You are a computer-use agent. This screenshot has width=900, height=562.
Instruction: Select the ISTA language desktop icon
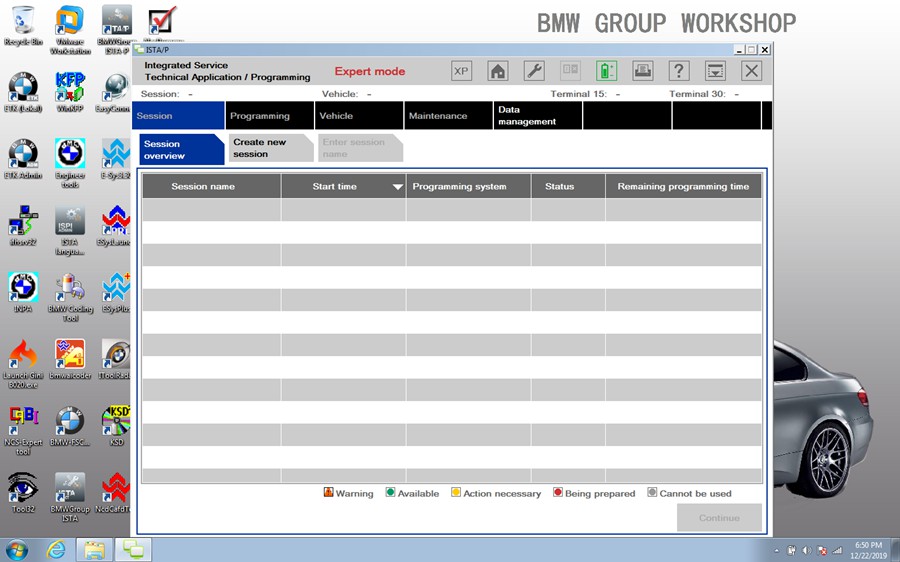[70, 230]
